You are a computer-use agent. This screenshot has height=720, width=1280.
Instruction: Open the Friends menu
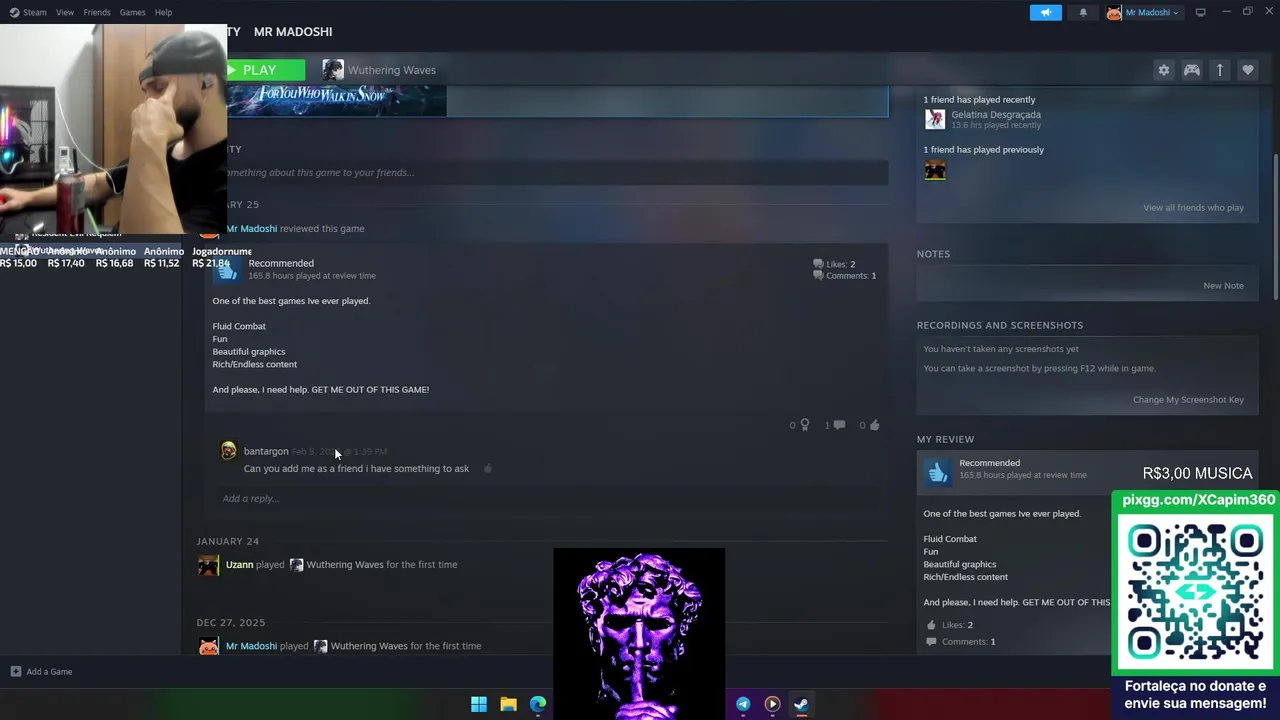click(x=97, y=12)
